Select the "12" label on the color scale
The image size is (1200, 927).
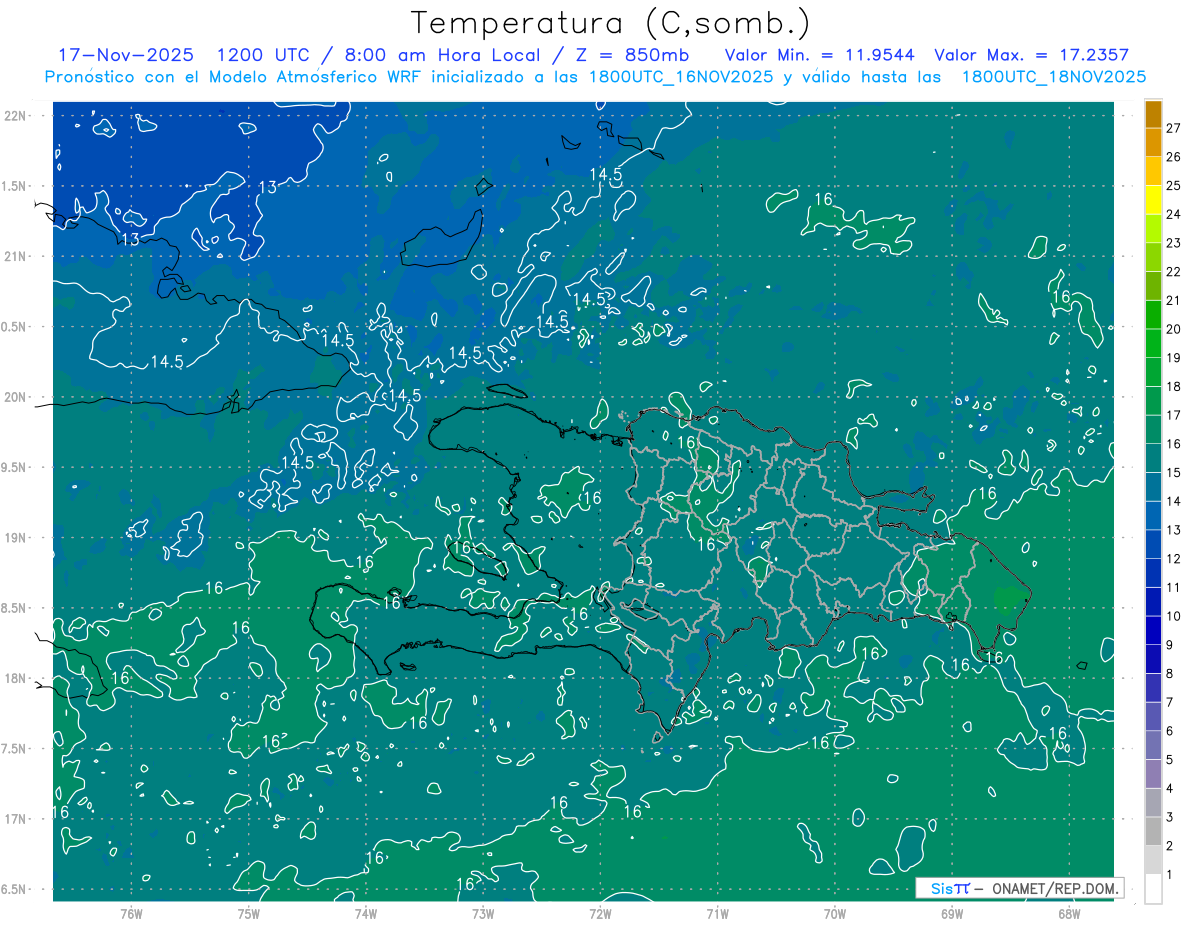[x=1173, y=559]
